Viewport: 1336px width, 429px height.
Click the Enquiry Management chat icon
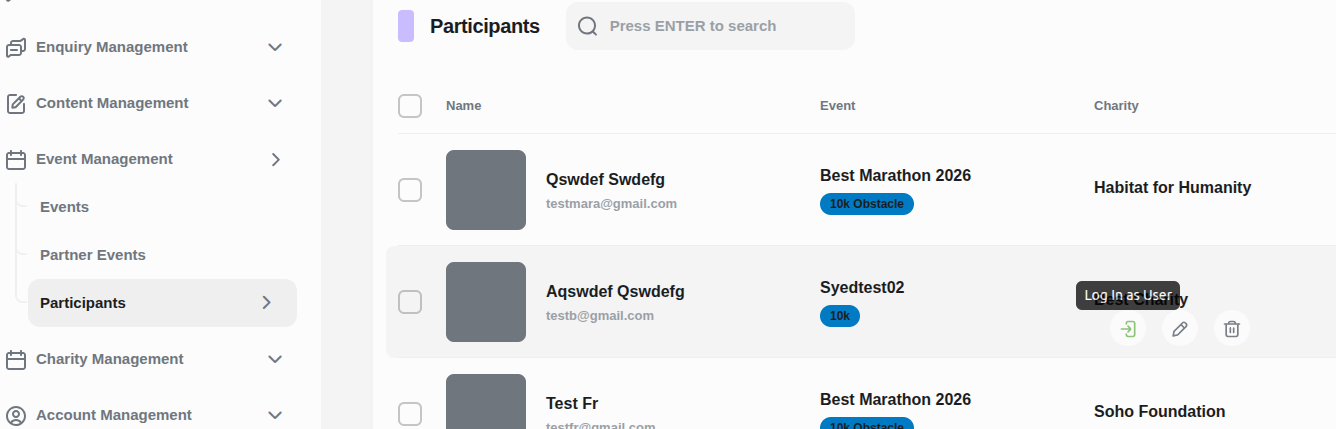point(16,47)
